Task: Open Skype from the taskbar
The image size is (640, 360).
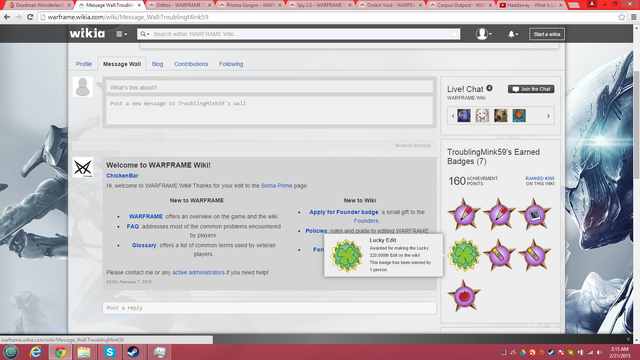Action: (x=109, y=352)
